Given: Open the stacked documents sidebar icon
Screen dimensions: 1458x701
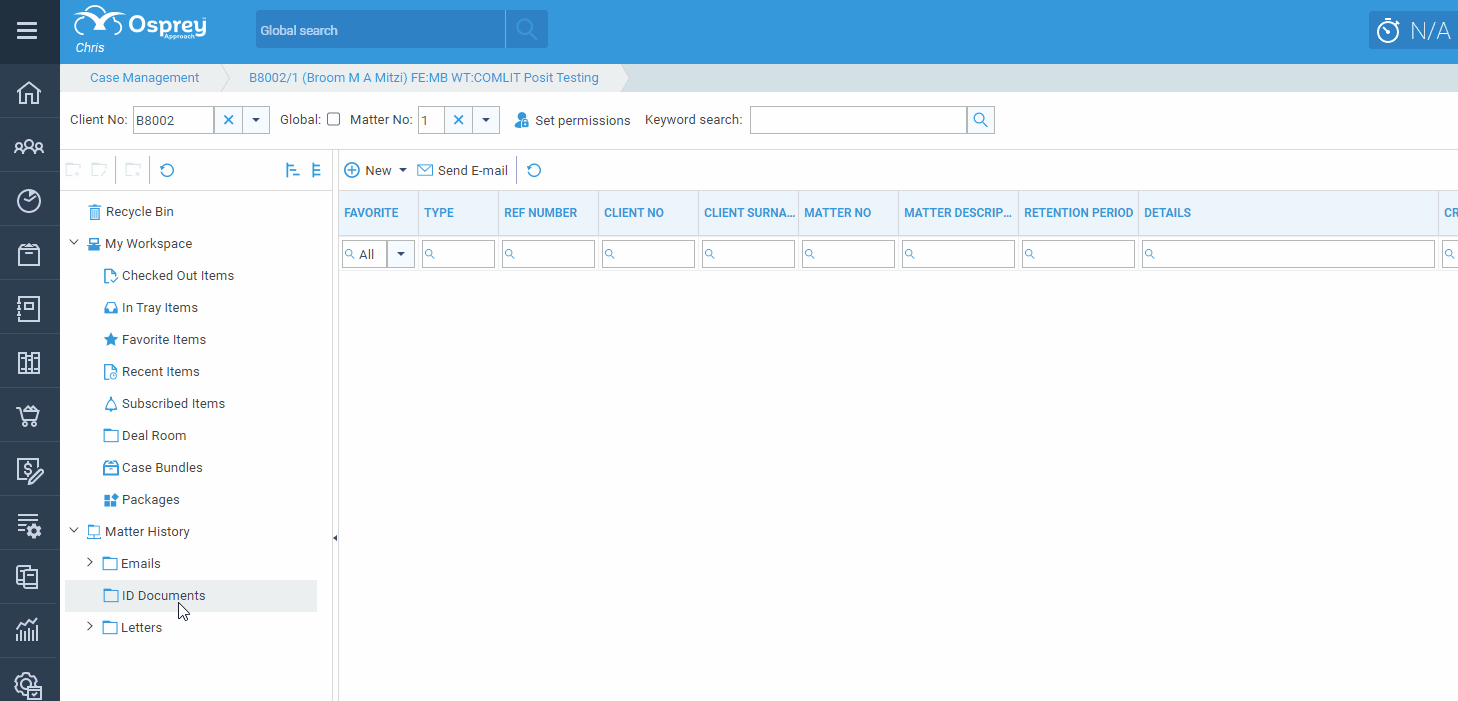Looking at the screenshot, I should tap(29, 577).
